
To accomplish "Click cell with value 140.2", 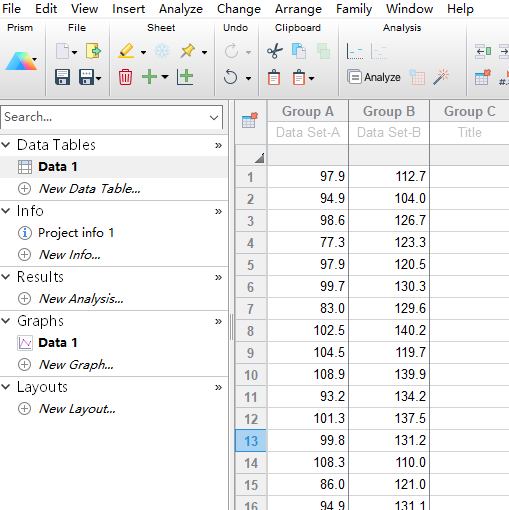I will 389,330.
